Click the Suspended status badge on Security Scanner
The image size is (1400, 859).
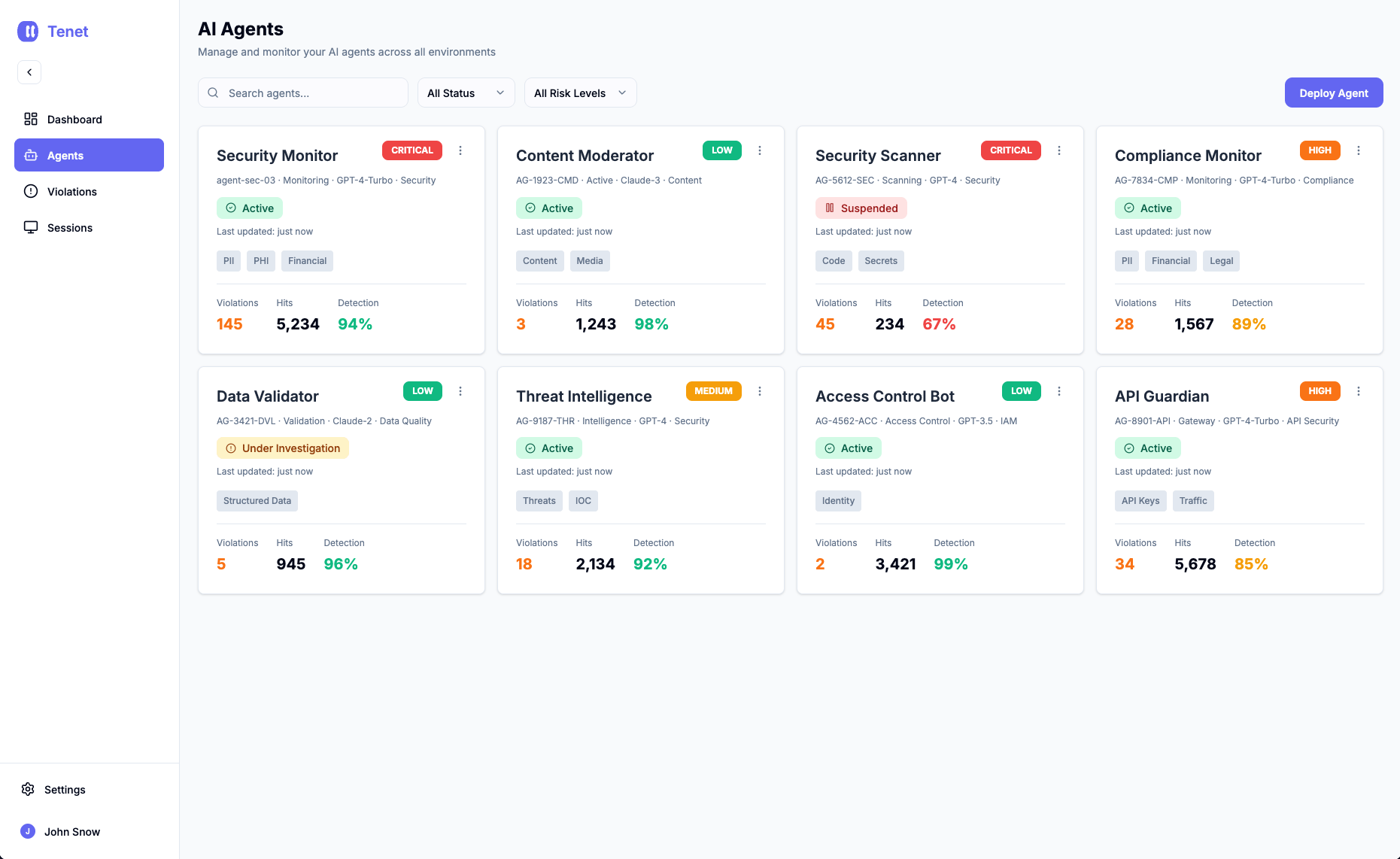tap(861, 208)
